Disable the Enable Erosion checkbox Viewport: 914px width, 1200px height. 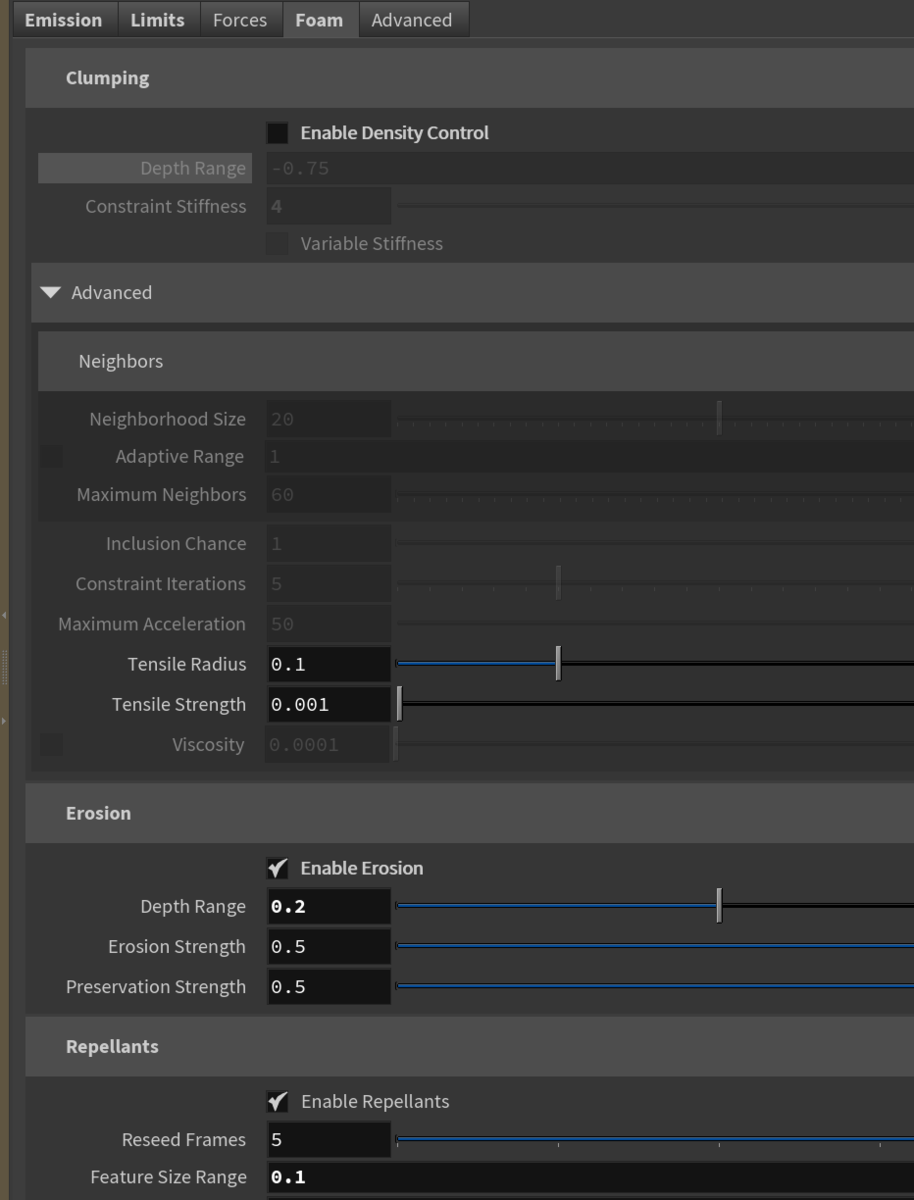point(277,868)
